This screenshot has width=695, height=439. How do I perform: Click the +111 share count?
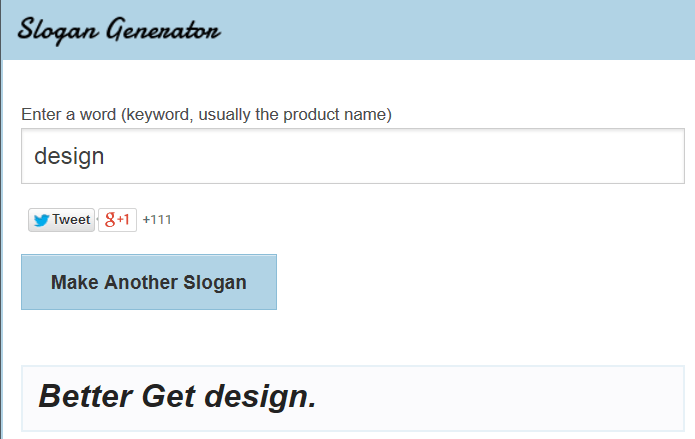point(157,220)
